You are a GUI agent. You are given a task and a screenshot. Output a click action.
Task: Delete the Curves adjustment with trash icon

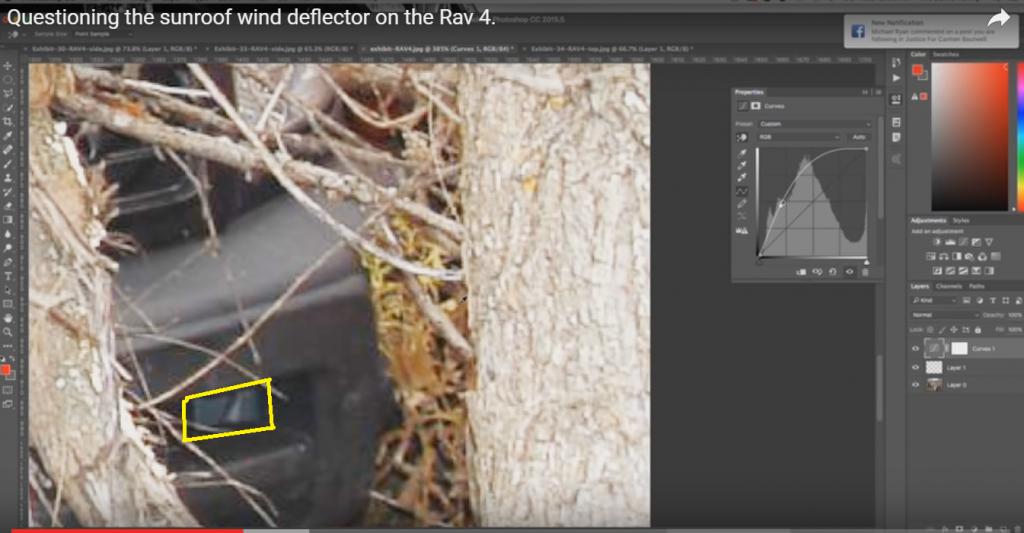coord(865,271)
